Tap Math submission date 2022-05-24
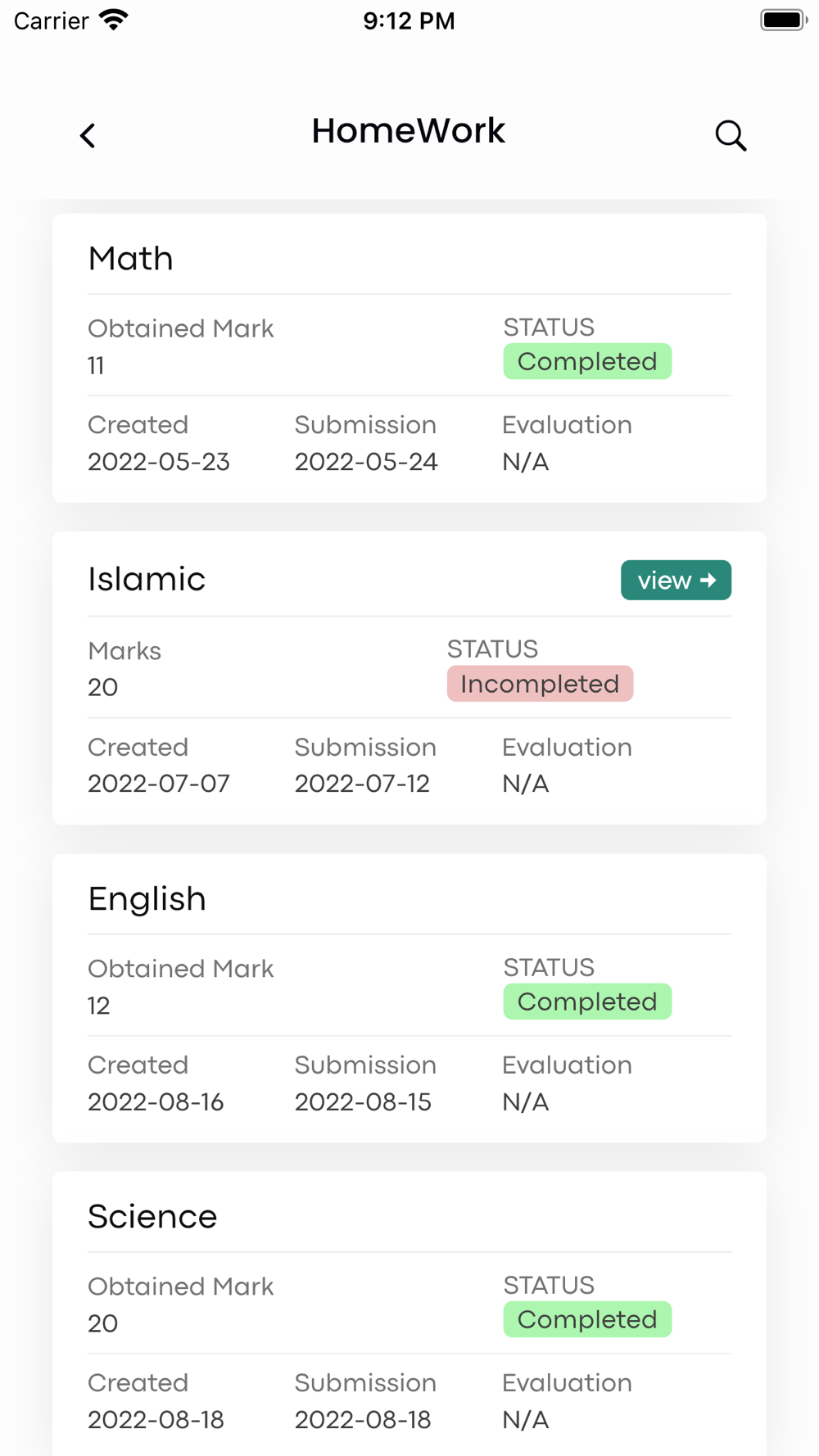819x1456 pixels. coord(366,462)
